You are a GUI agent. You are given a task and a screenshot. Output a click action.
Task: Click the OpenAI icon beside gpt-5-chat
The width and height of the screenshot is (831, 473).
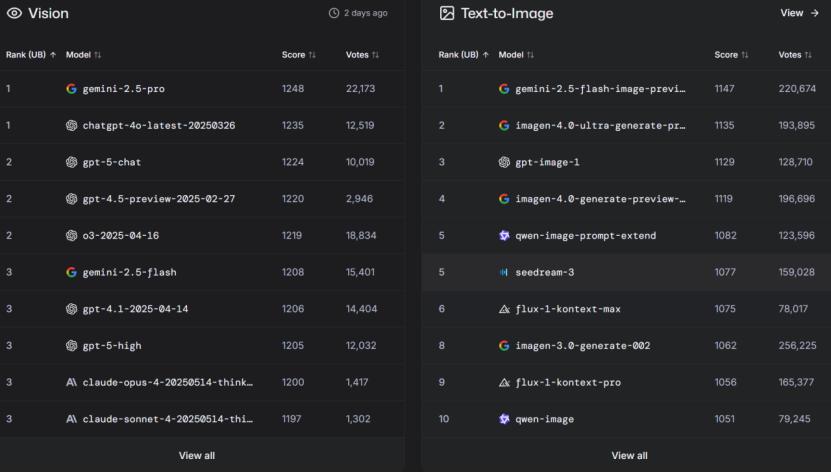coord(71,162)
